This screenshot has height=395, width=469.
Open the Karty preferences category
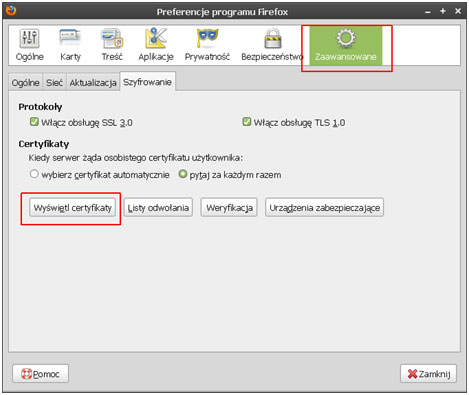[x=70, y=45]
